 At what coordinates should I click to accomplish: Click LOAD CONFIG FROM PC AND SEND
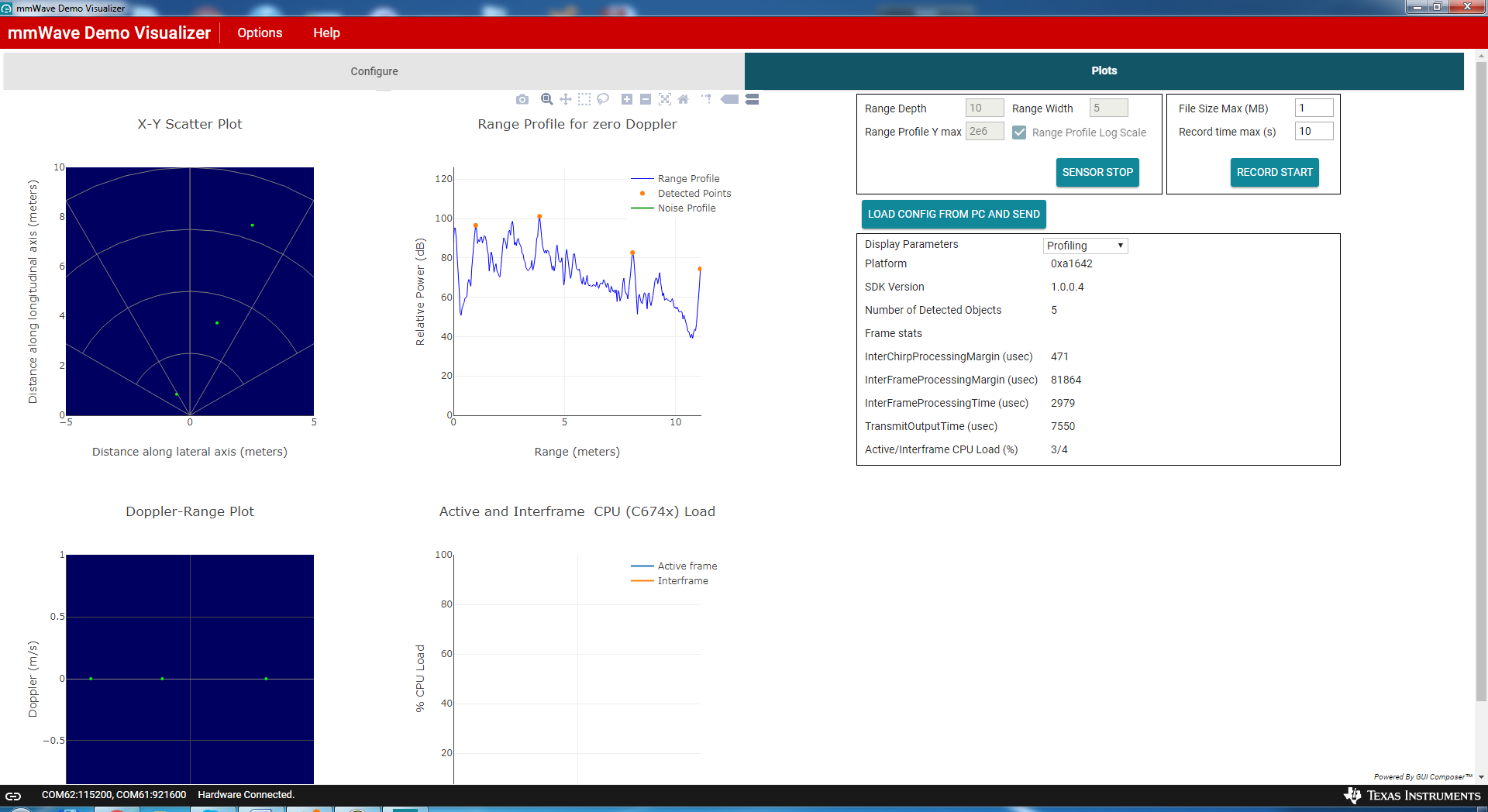tap(953, 214)
